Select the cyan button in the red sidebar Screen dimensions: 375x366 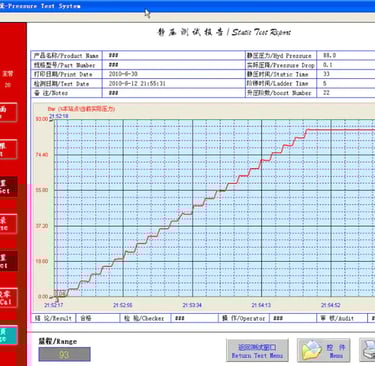(x=8, y=335)
